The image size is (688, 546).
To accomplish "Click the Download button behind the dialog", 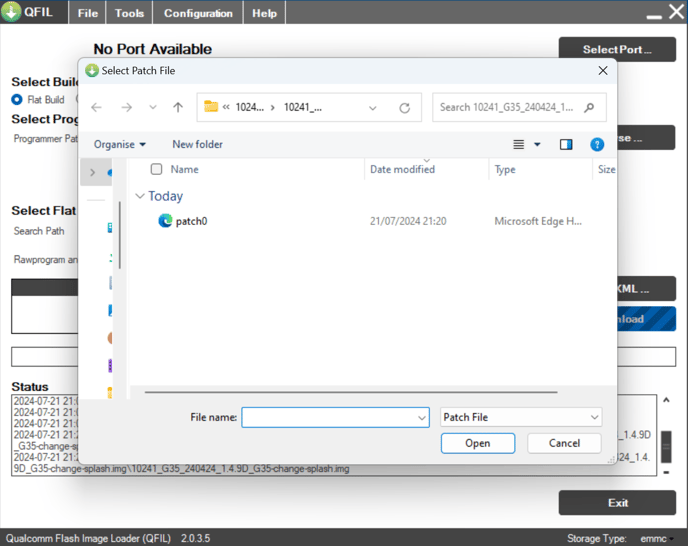I will (646, 319).
